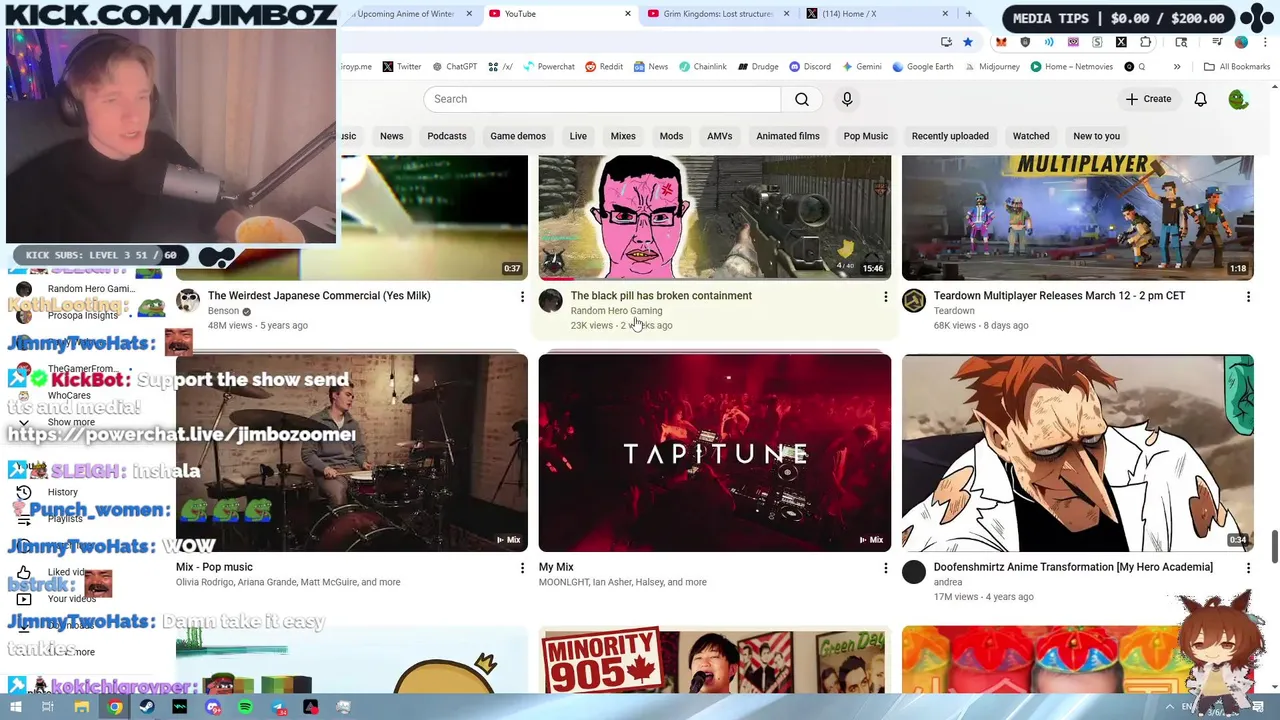Open a new browser tab

968,14
